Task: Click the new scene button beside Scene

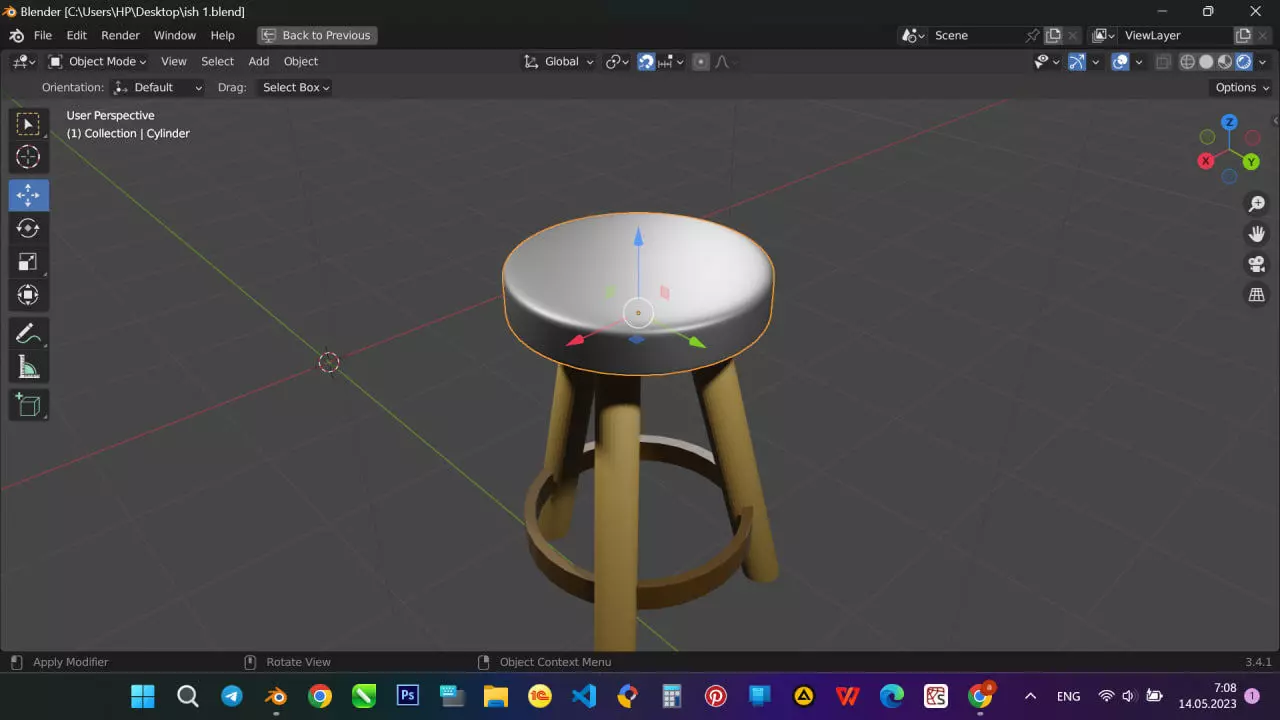Action: (x=1053, y=35)
